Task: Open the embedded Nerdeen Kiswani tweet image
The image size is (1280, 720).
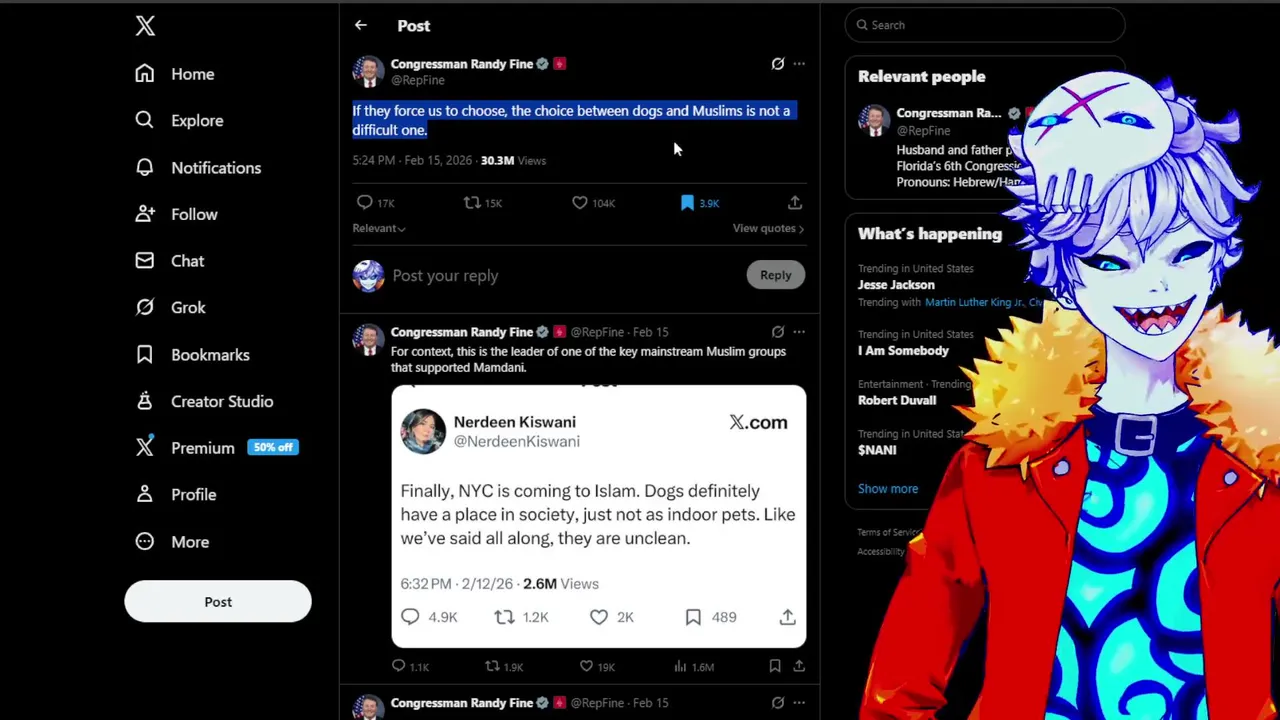Action: point(598,517)
